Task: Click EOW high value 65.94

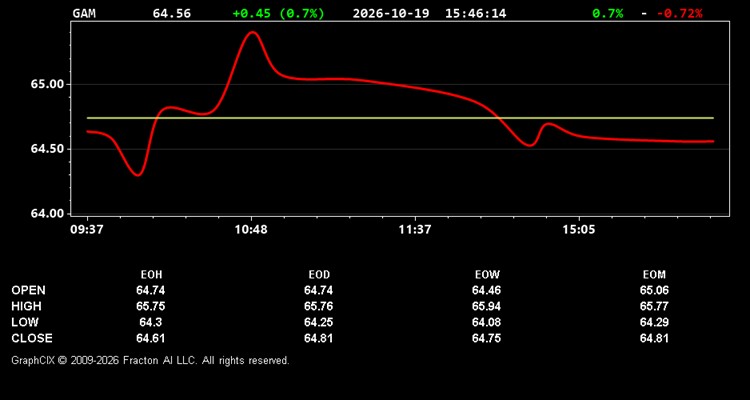Action: pyautogui.click(x=486, y=306)
